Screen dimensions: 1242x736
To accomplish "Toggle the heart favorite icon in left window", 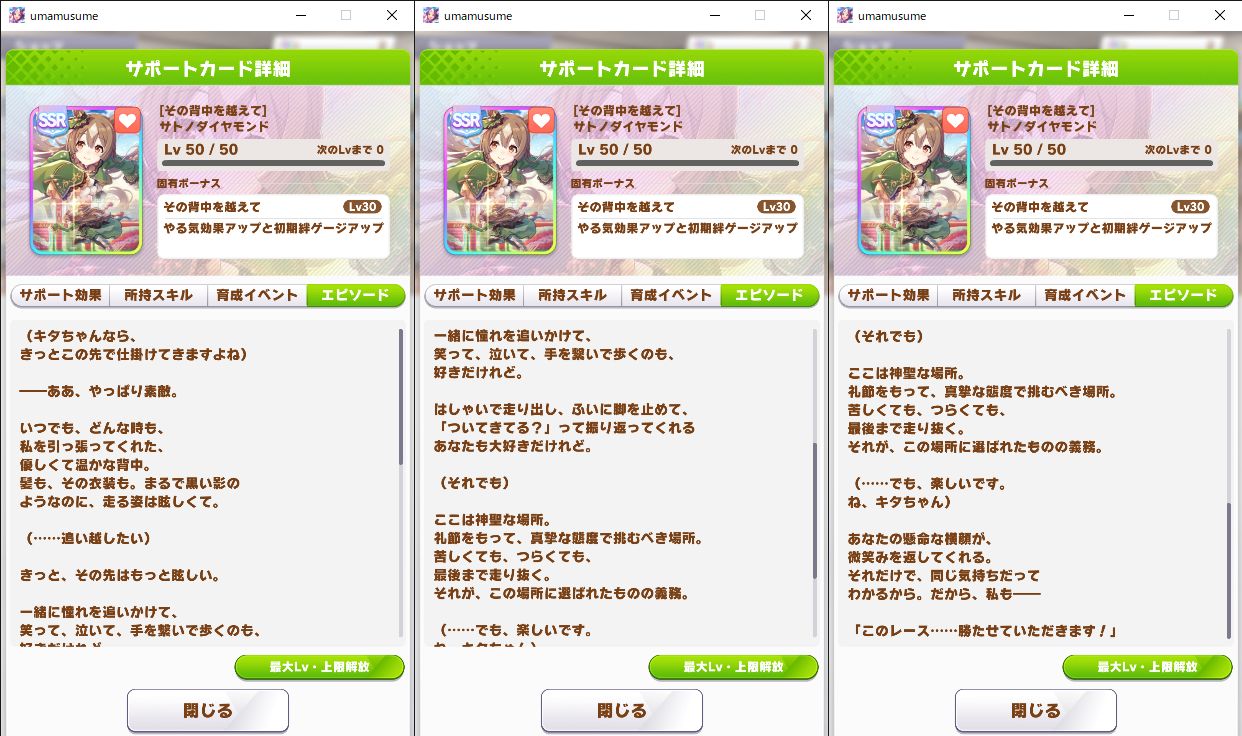I will click(127, 121).
